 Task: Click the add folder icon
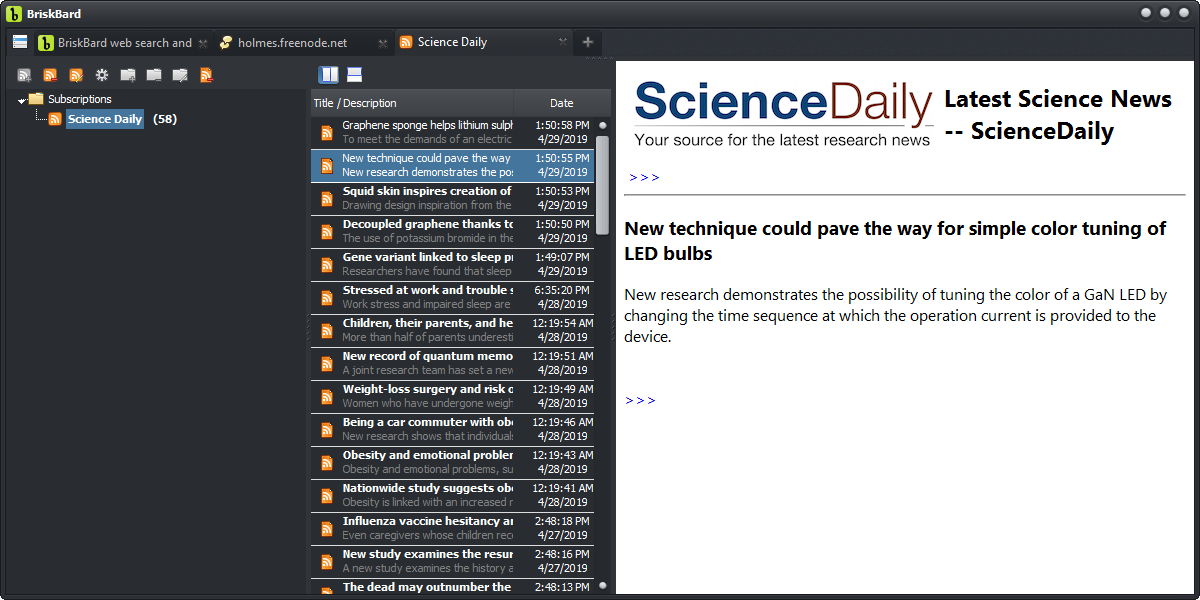tap(128, 75)
